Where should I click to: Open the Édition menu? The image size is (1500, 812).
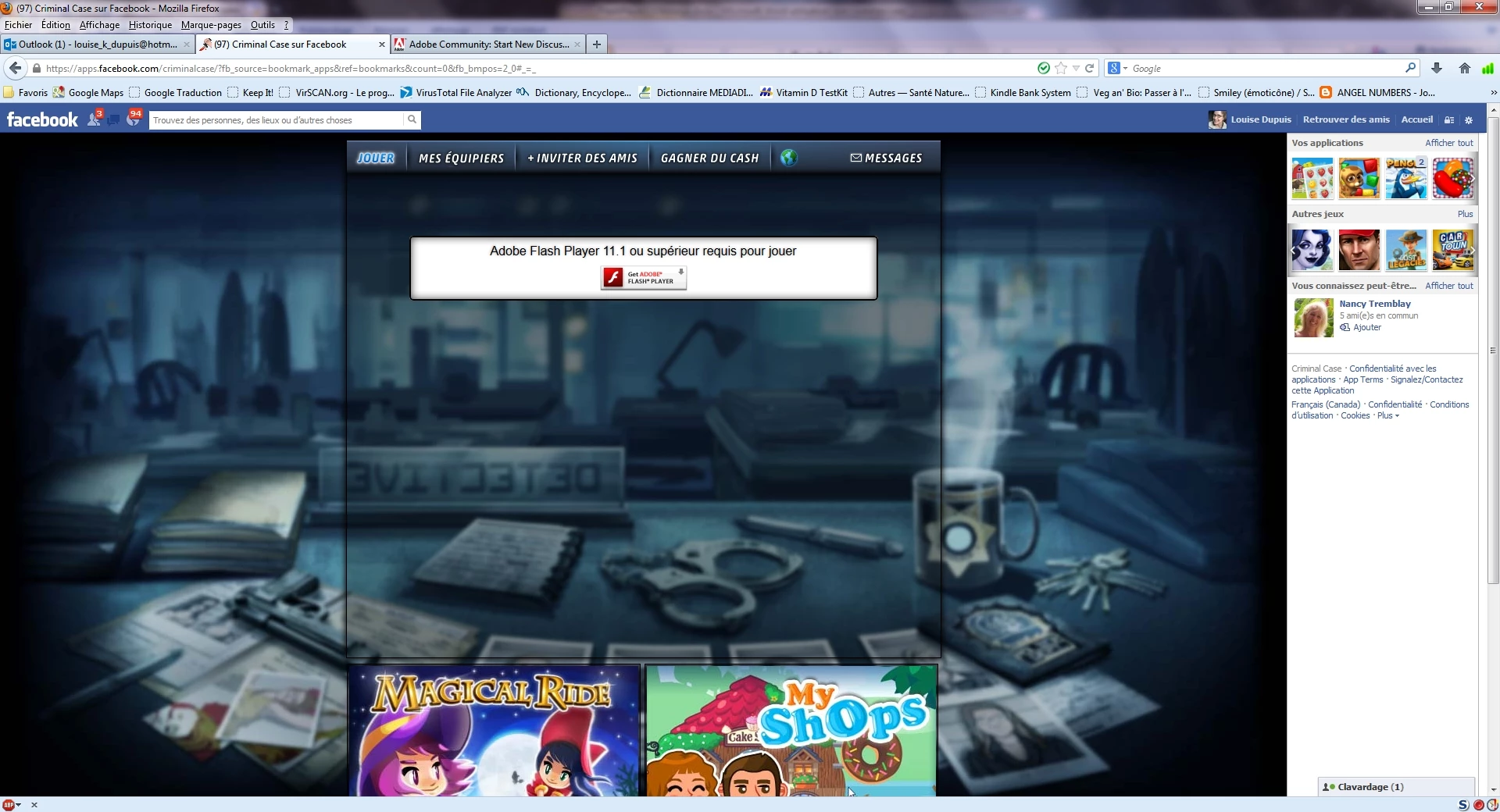pos(55,24)
